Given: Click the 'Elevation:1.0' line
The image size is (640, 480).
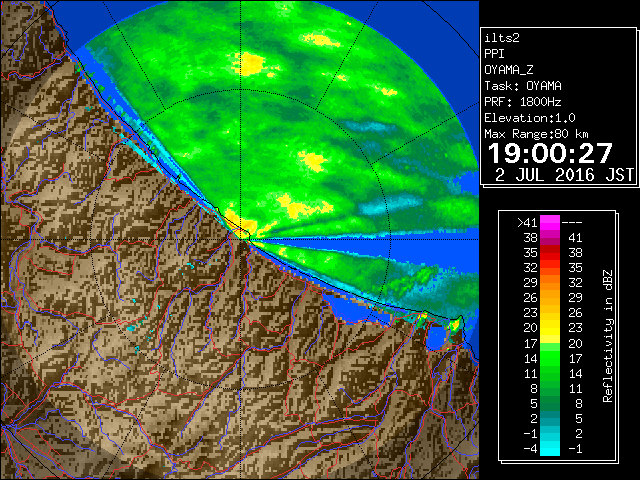Looking at the screenshot, I should tap(530, 118).
